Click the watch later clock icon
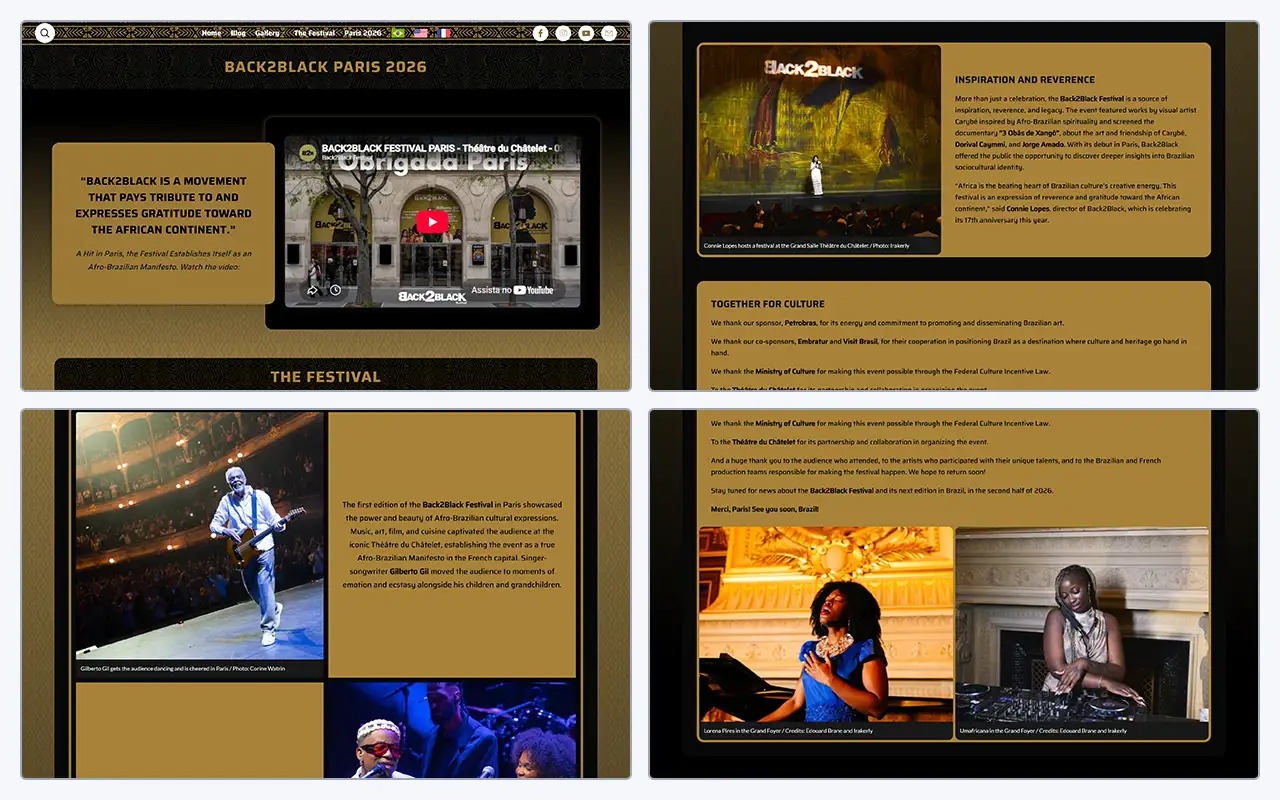1280x800 pixels. [335, 290]
